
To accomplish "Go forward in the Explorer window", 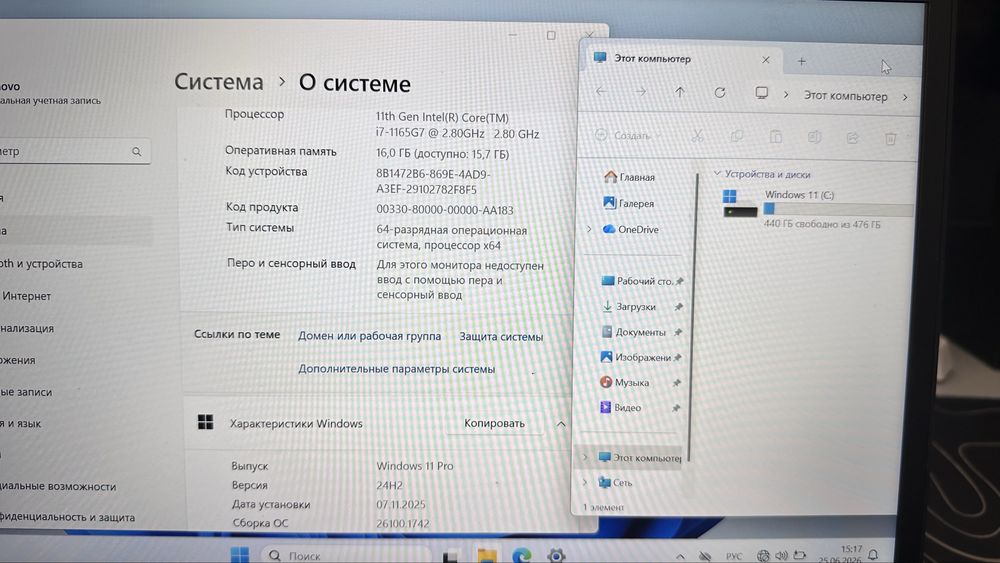I will (640, 92).
